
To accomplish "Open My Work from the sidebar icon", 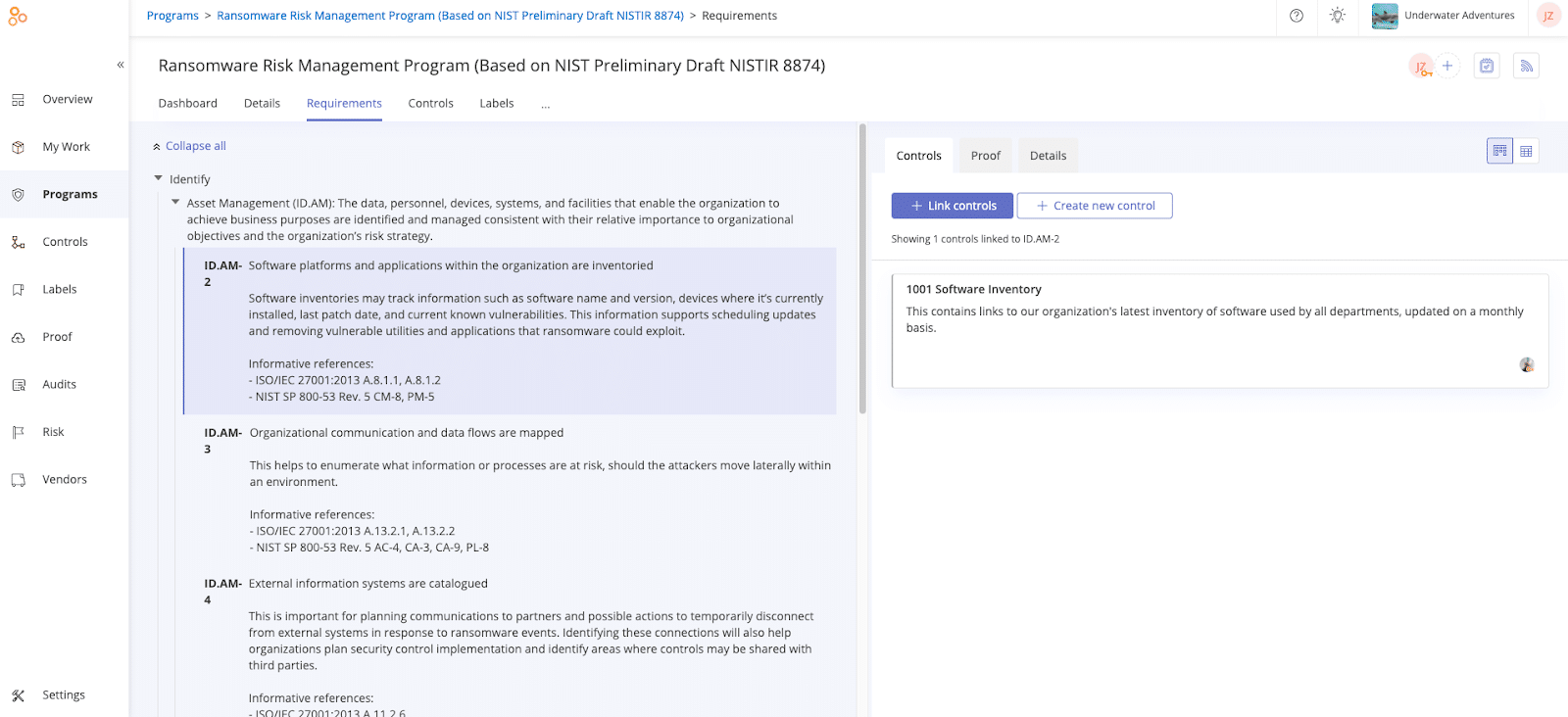I will 18,147.
